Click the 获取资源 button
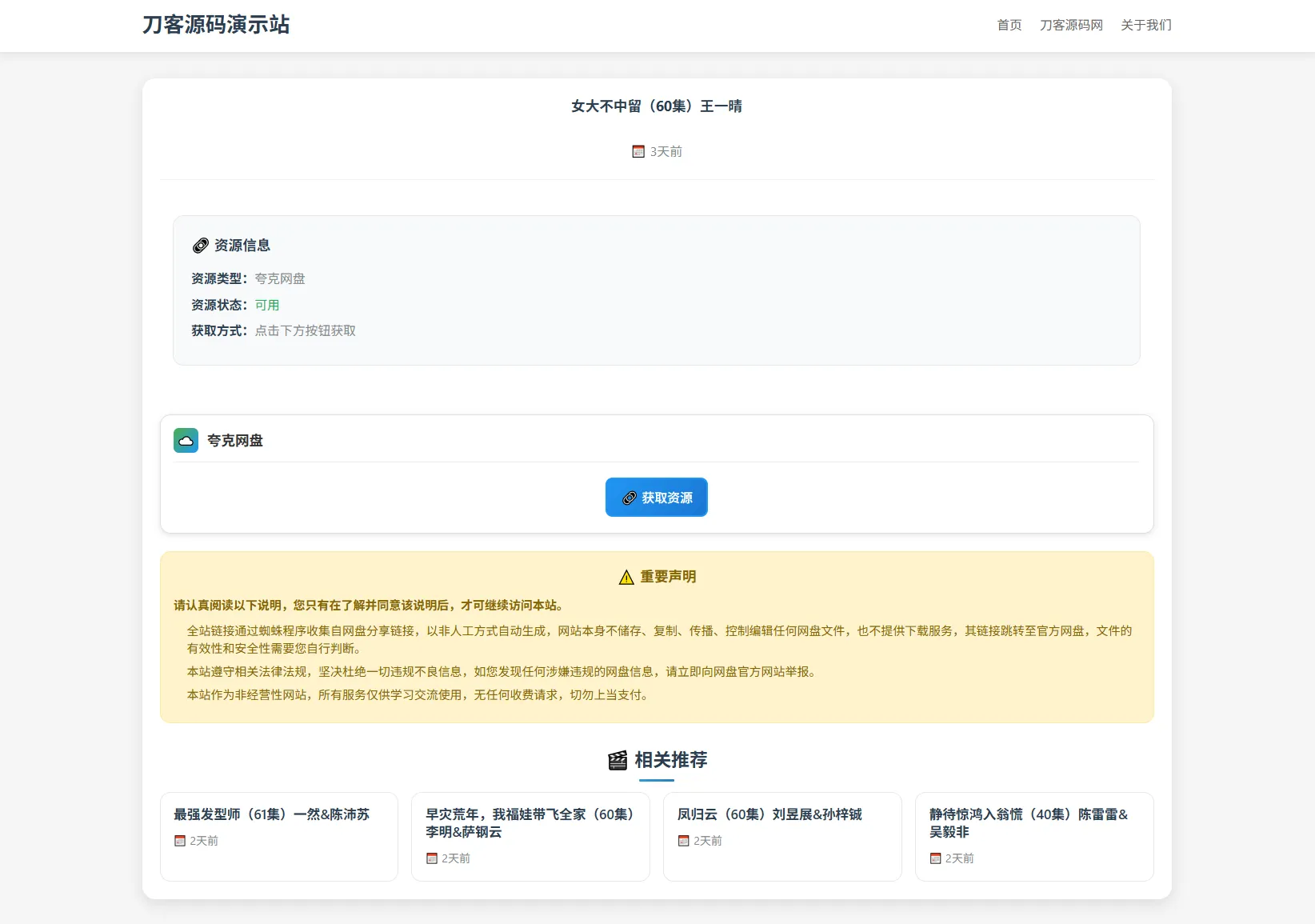This screenshot has width=1315, height=924. (x=656, y=497)
